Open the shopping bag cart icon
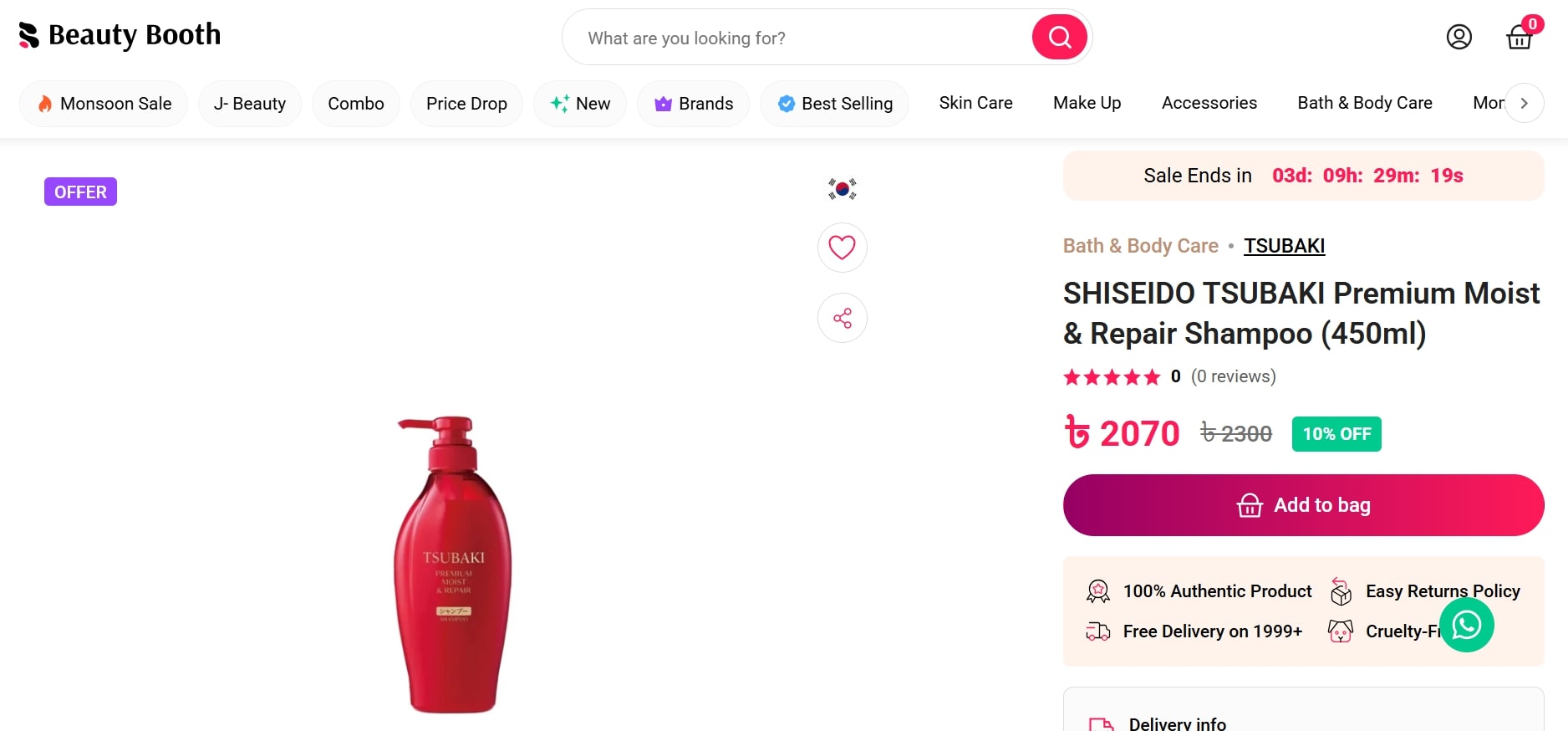 coord(1519,37)
